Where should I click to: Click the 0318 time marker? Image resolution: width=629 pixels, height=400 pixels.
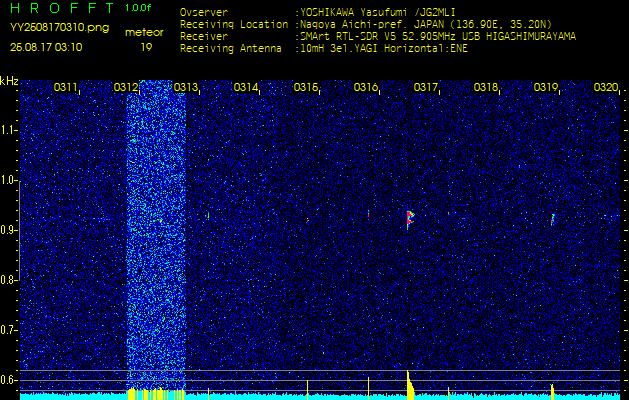point(485,87)
